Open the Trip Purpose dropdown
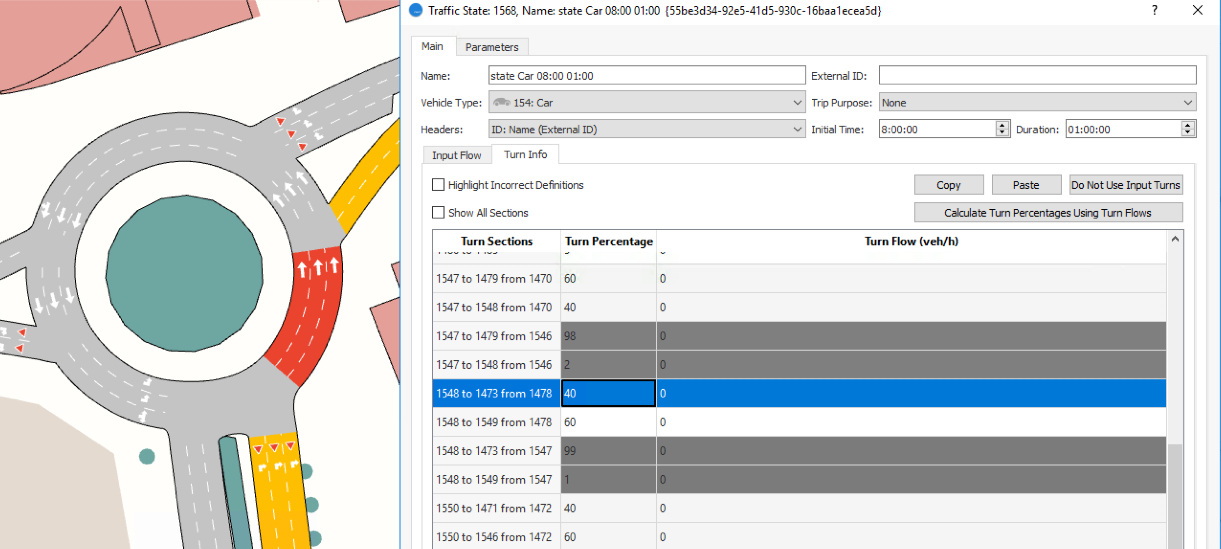This screenshot has width=1221, height=549. [1187, 103]
